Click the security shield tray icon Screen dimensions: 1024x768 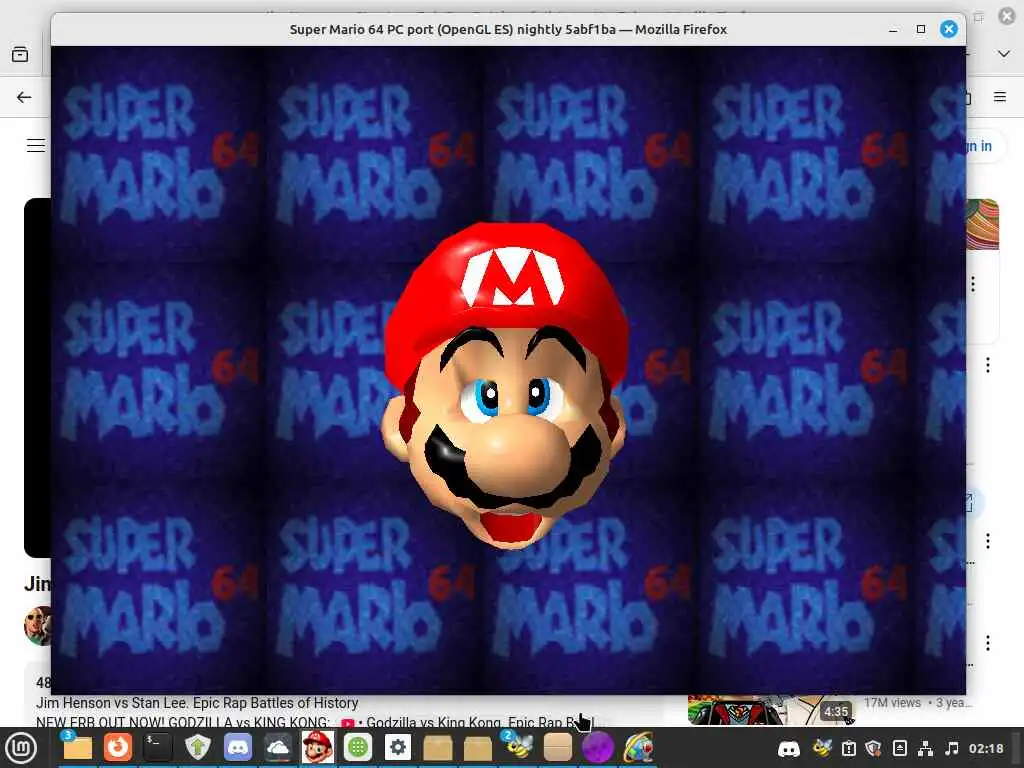(873, 748)
